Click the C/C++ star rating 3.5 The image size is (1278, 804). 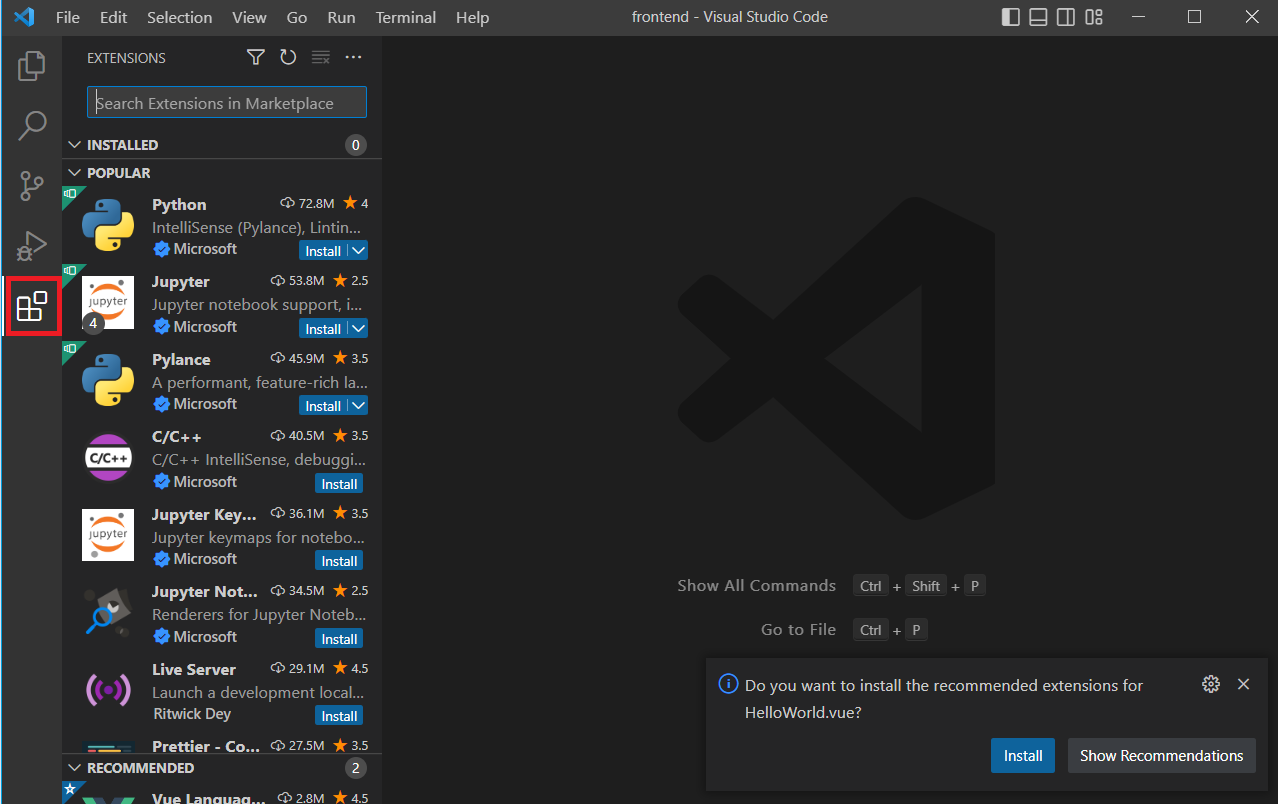[x=351, y=436]
